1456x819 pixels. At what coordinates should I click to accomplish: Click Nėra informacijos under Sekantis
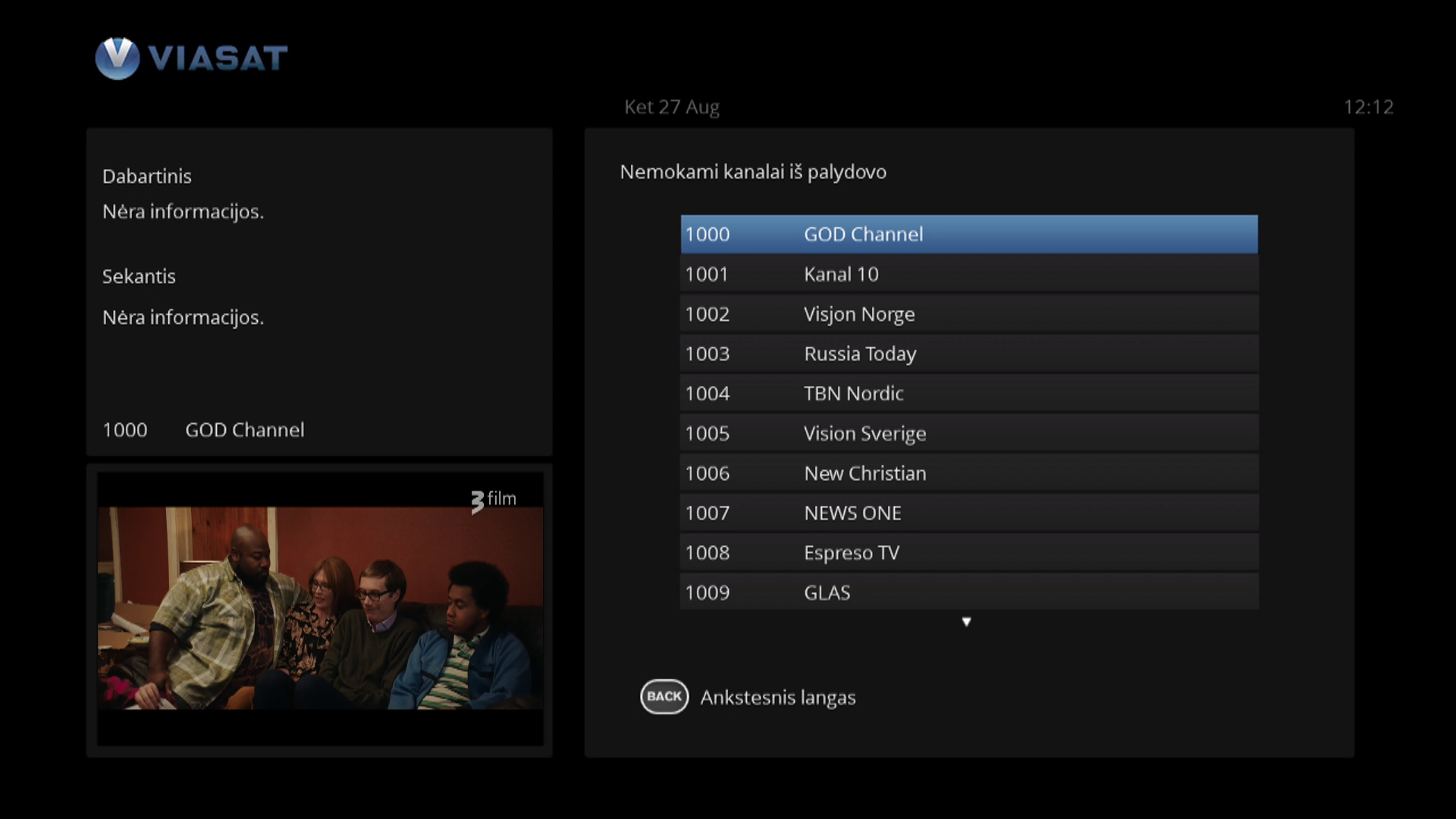point(183,317)
